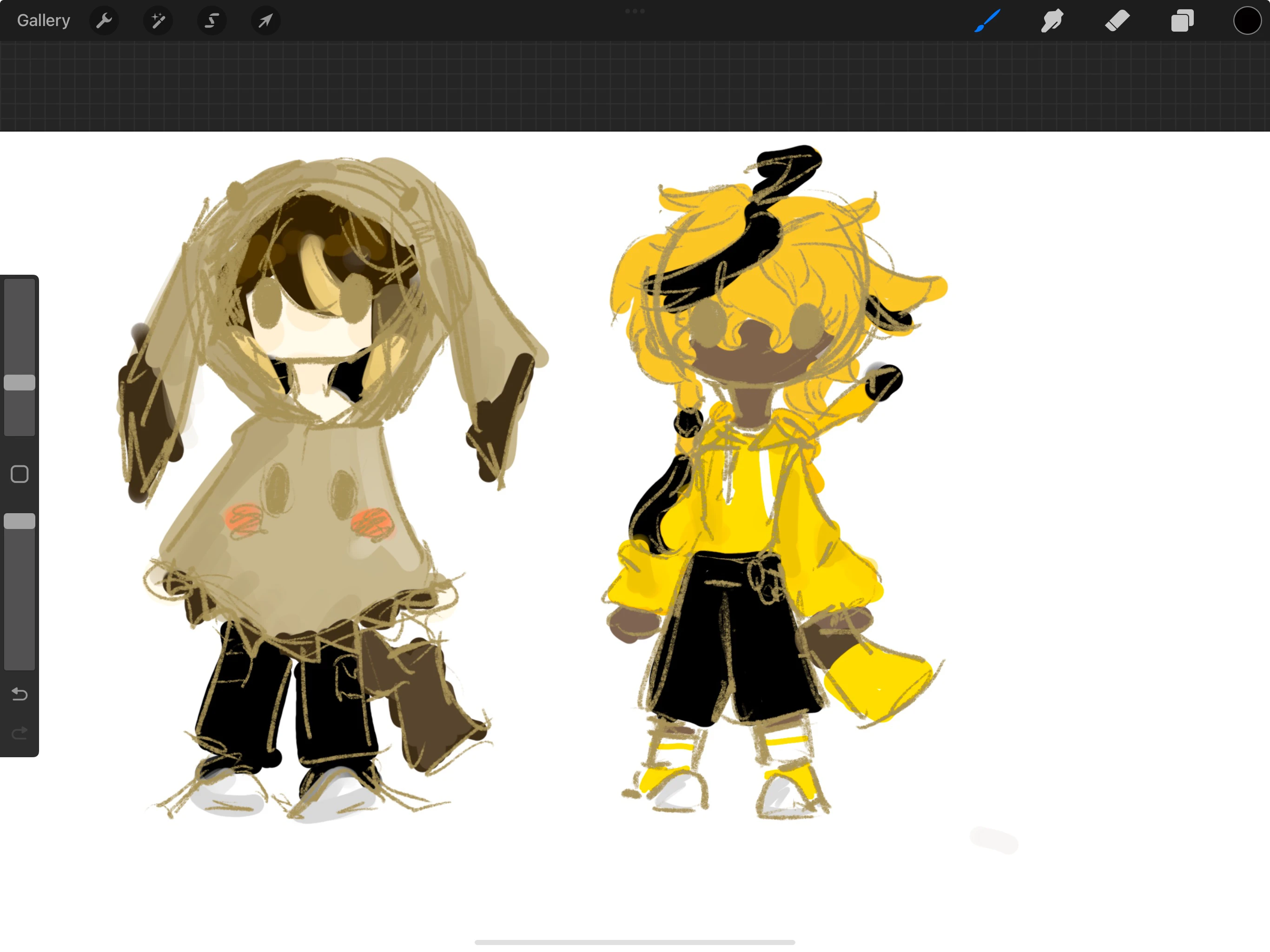Adjust the brush opacity slider
1270x952 pixels.
(x=20, y=521)
